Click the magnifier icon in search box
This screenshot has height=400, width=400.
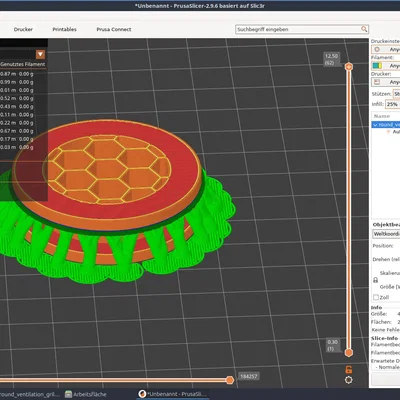tap(364, 29)
